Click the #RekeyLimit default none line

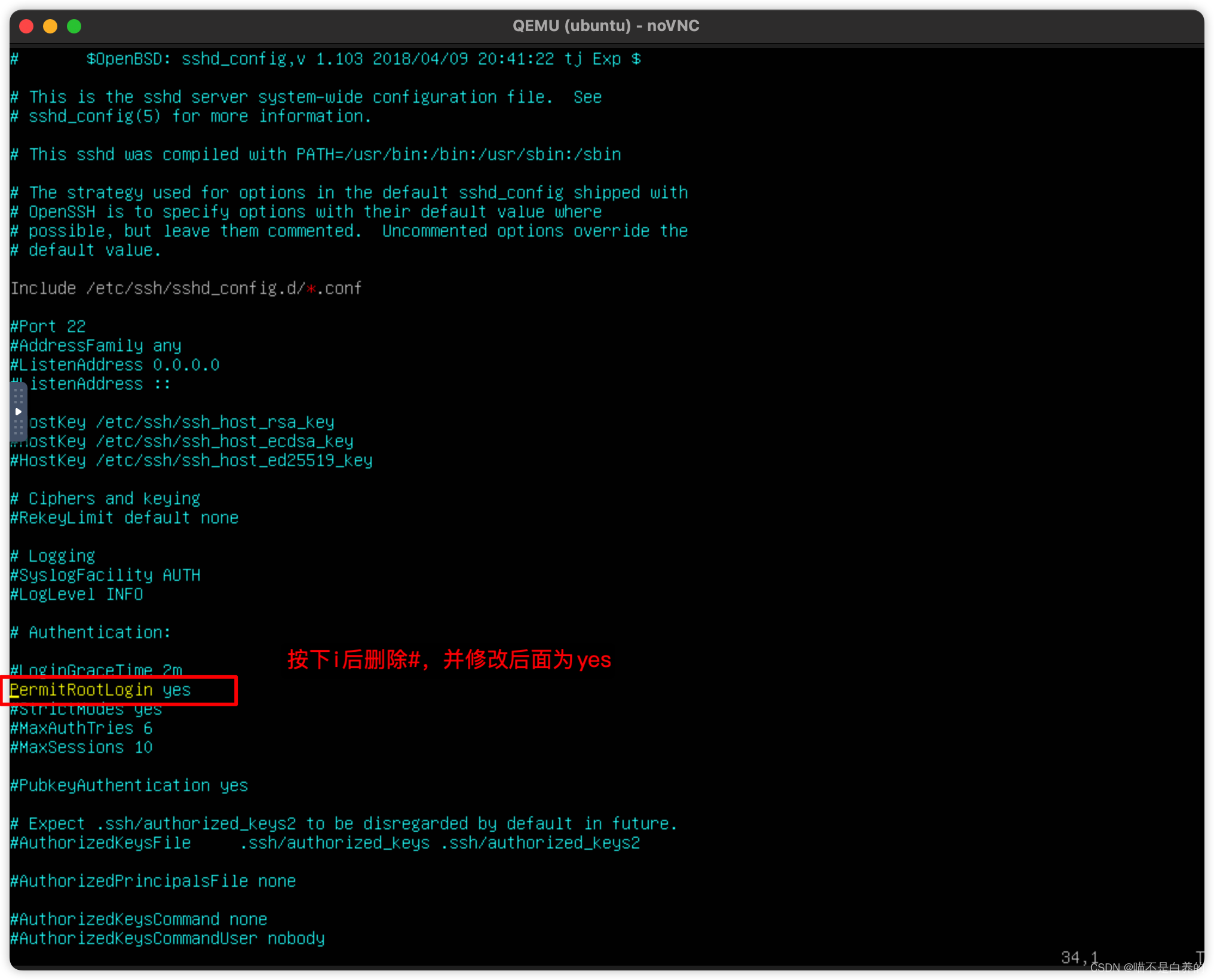coord(124,518)
